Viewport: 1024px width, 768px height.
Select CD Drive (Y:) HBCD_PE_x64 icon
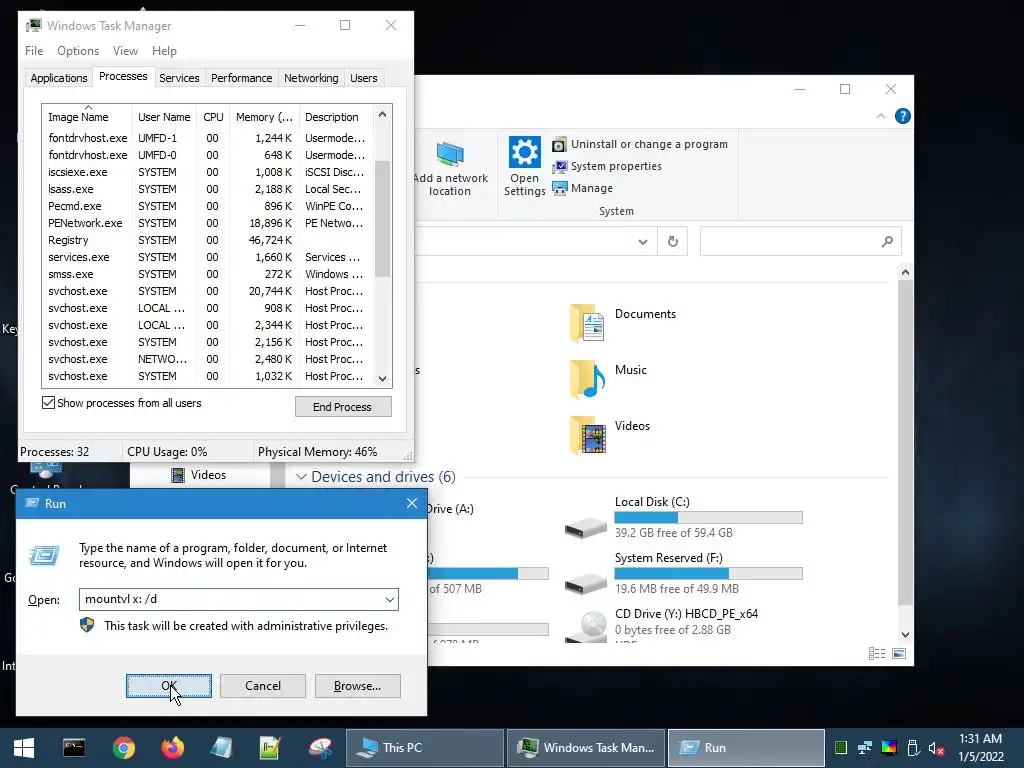(x=586, y=627)
